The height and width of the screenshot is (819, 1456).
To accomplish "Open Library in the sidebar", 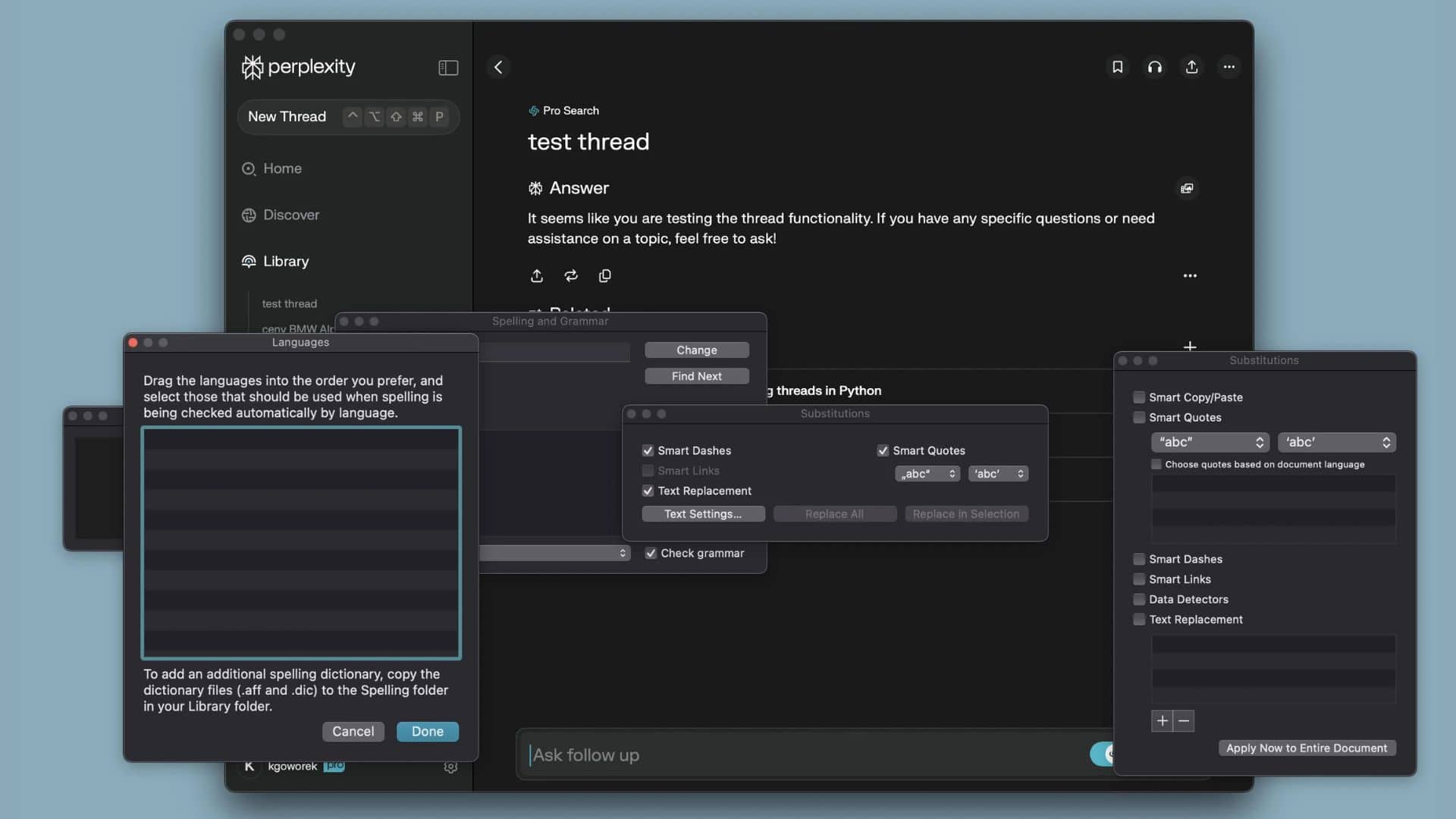I will click(x=285, y=261).
